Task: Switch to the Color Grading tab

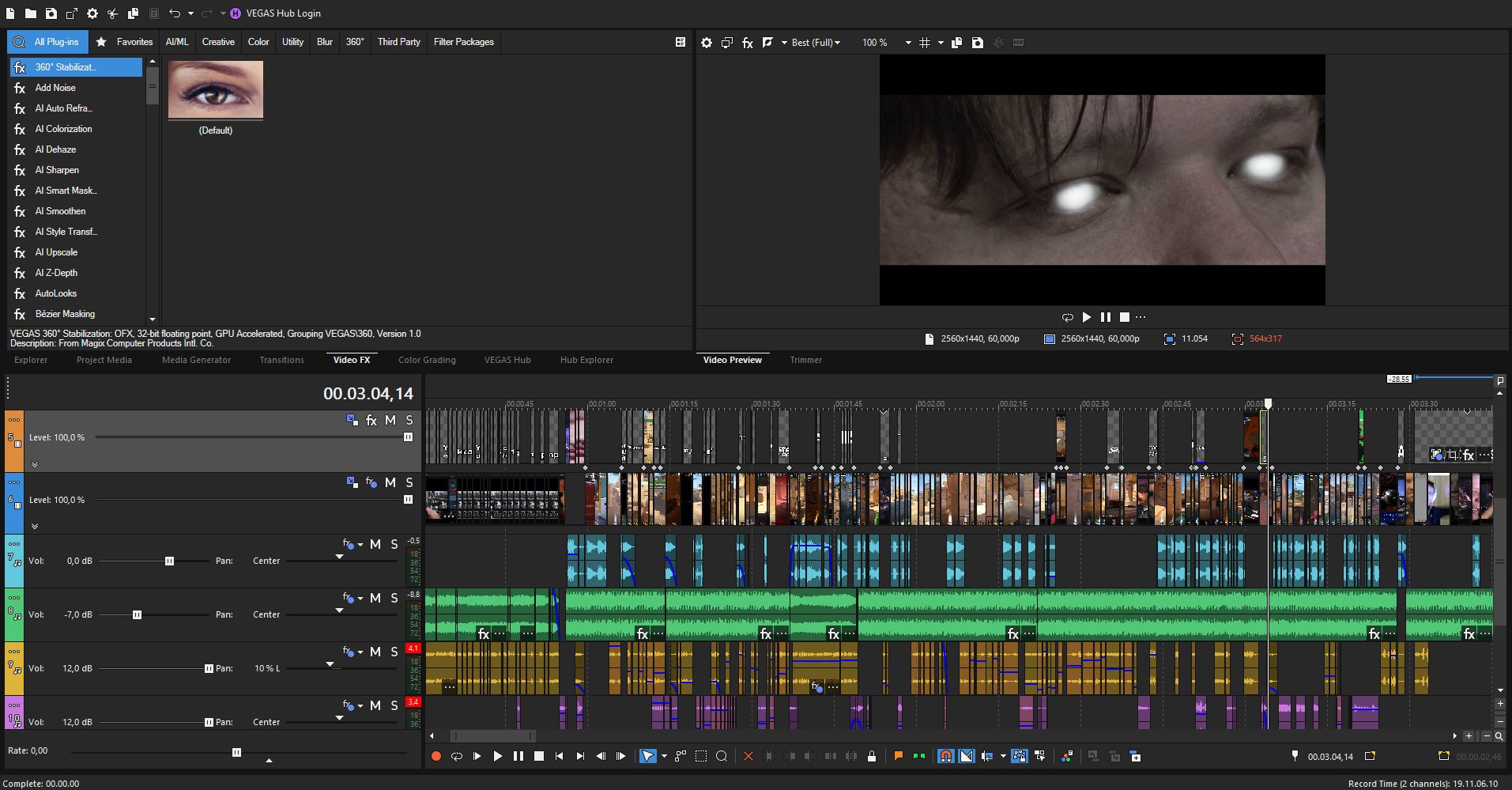Action: tap(427, 360)
